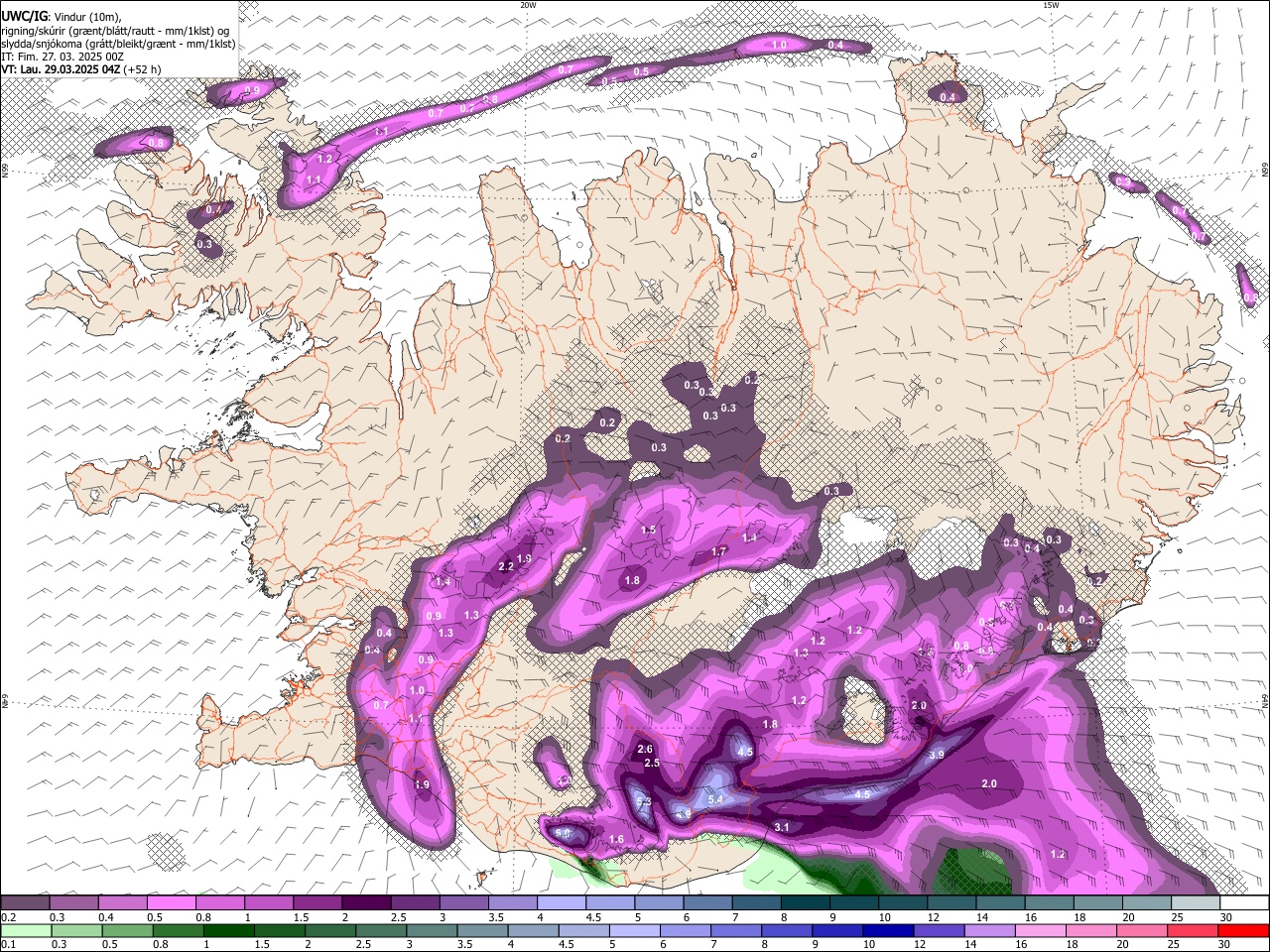Select the purple-legend swatch between 1 and 1.5

[269, 902]
